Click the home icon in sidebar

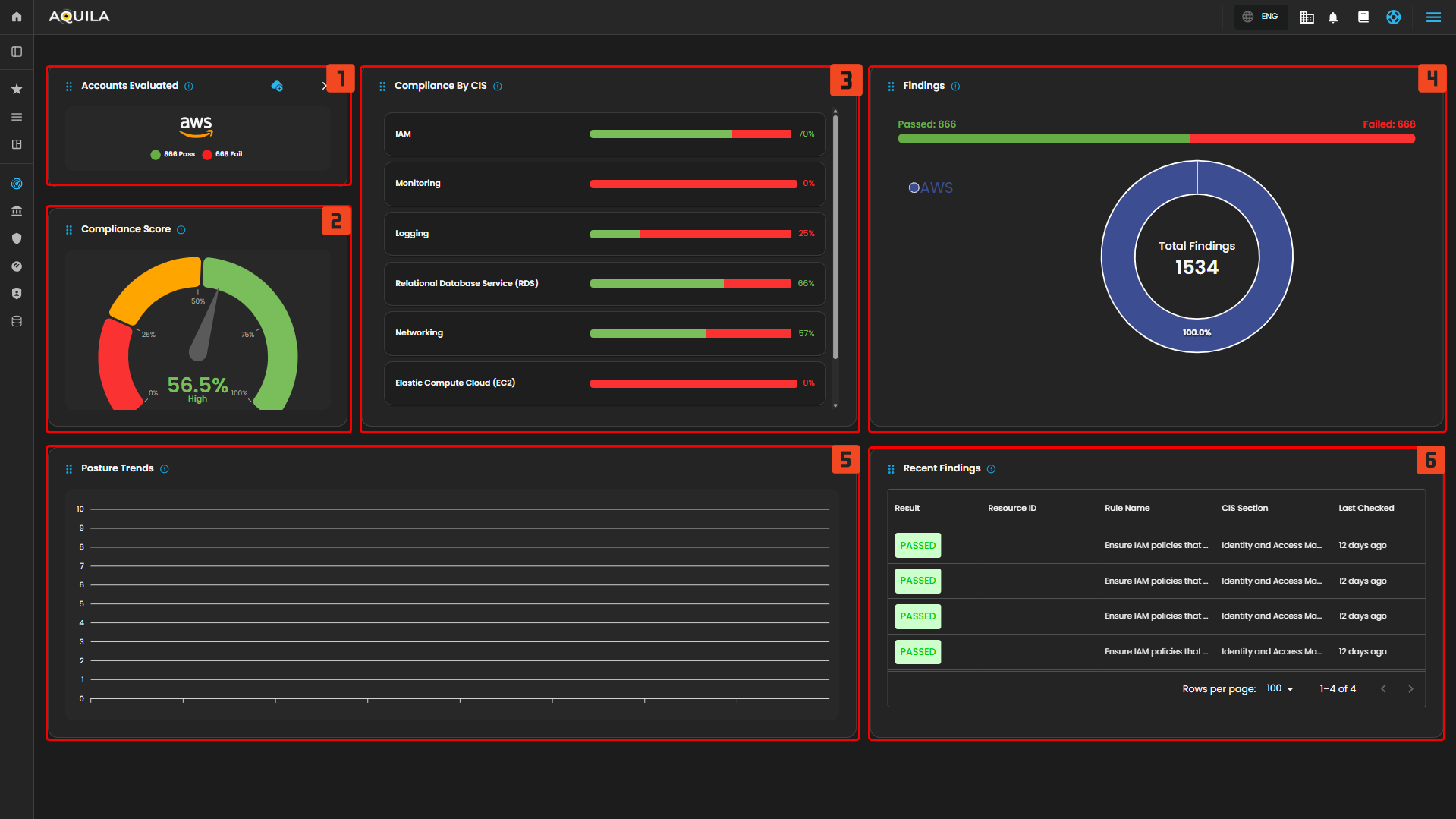[x=17, y=17]
